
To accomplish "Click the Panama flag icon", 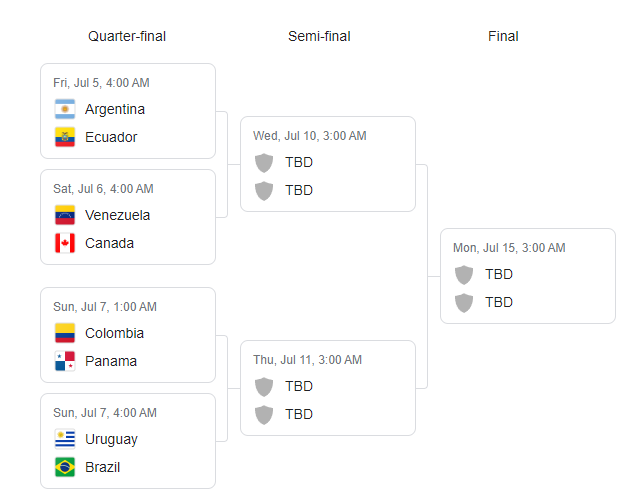I will [65, 361].
